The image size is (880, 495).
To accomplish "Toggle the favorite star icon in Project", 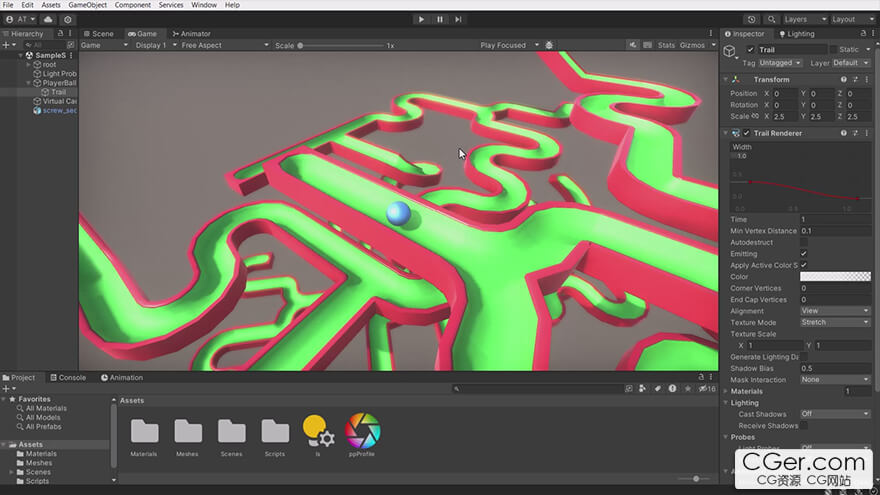I will (688, 388).
